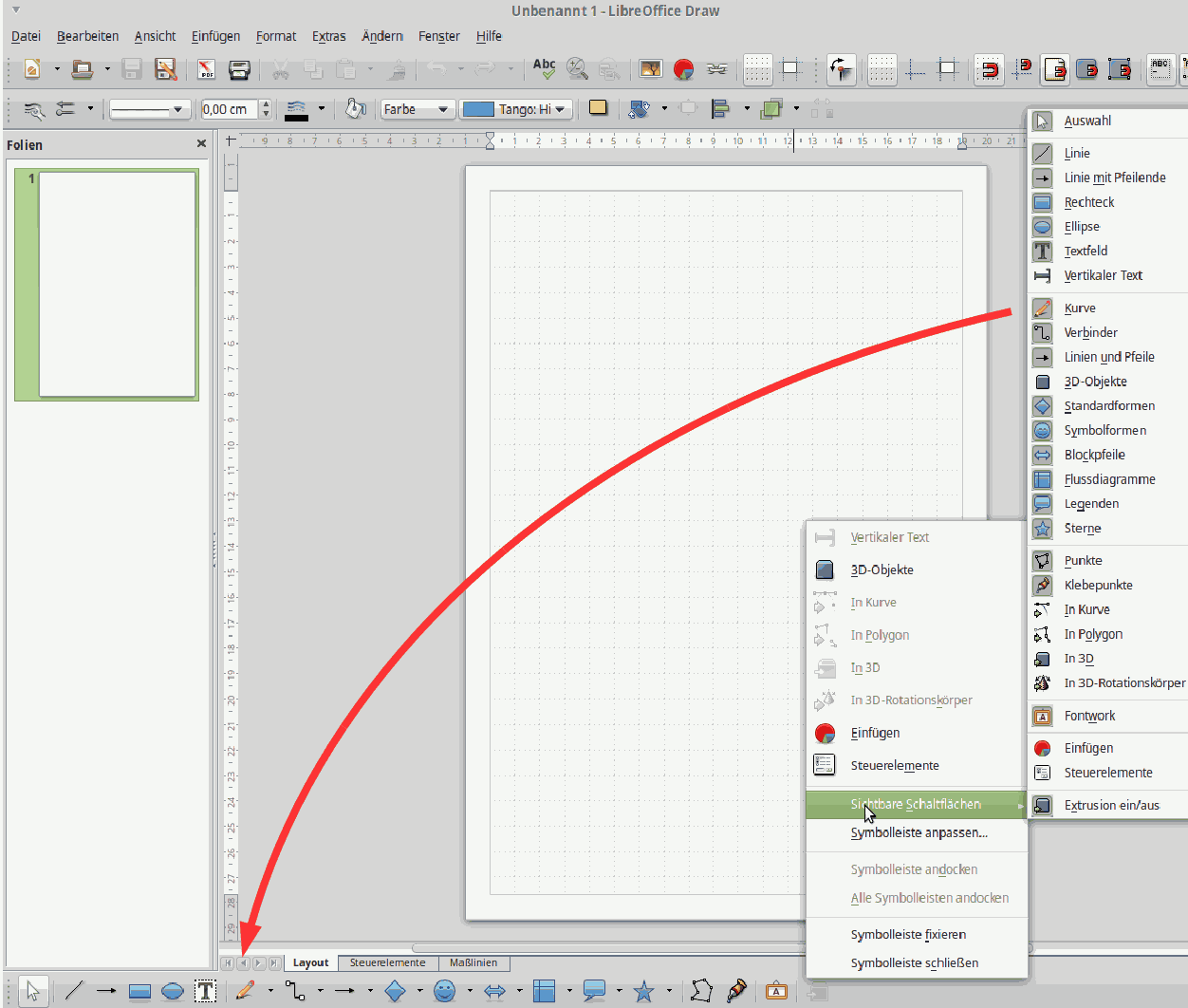Open the Einfügen menu
Screen dimensions: 1188x1008
pyautogui.click(x=215, y=36)
